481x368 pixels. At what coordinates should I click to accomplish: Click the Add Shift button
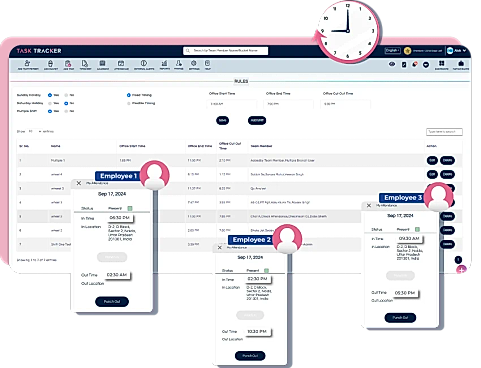[x=257, y=120]
